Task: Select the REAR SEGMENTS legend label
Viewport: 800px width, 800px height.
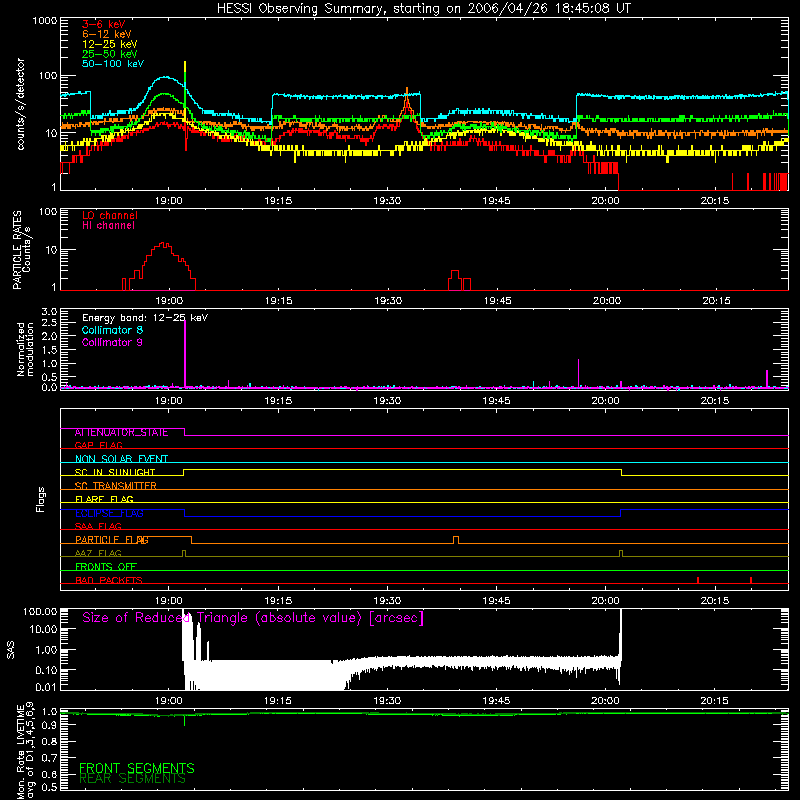Action: (x=132, y=779)
